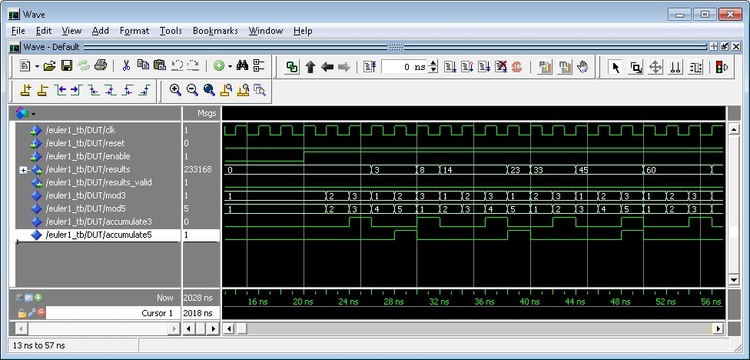Select the /euler1_tb/DUT/reset signal
Viewport: 750px width, 360px height.
[85, 143]
